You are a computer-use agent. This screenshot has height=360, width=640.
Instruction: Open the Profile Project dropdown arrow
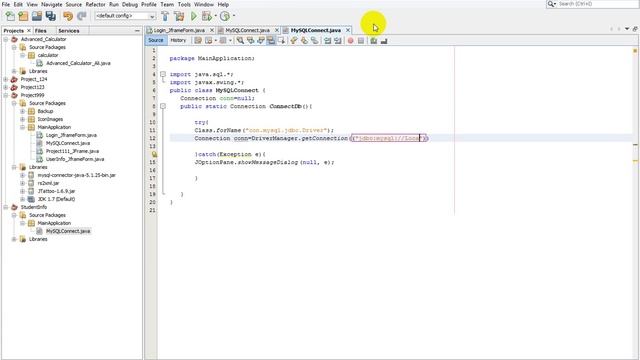(233, 16)
